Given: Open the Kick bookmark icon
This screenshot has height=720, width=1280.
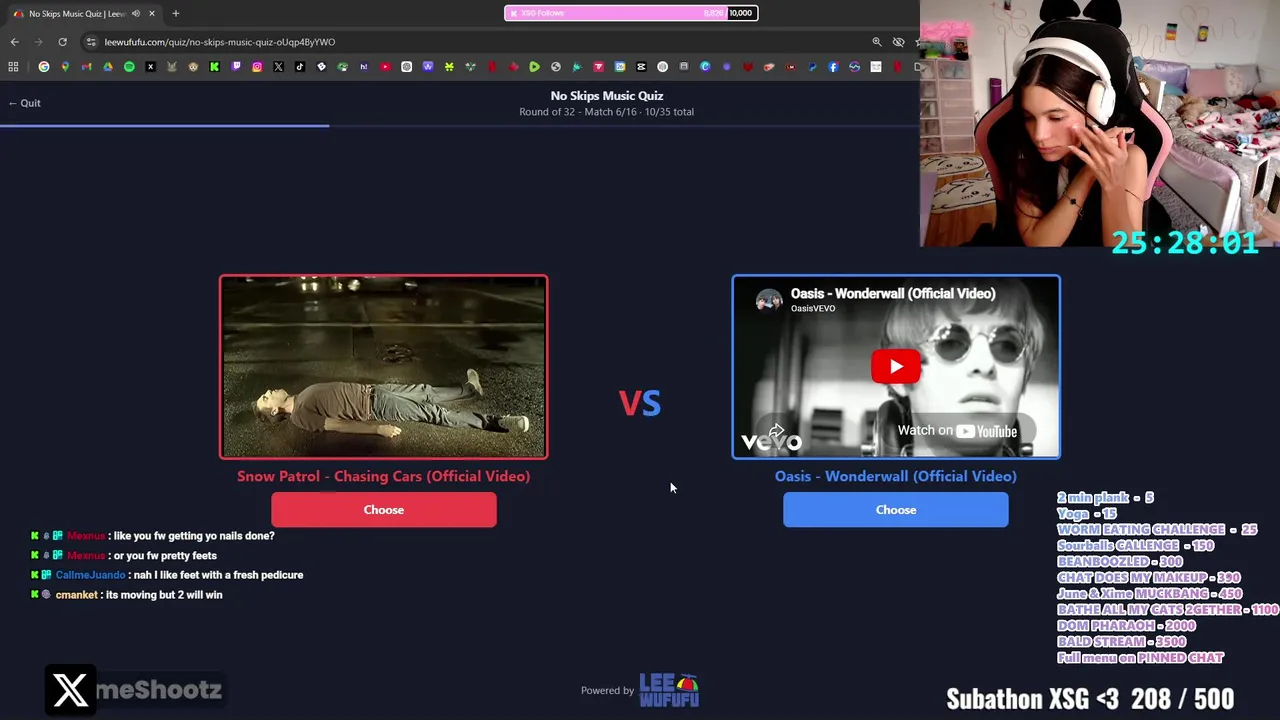Looking at the screenshot, I should (214, 67).
